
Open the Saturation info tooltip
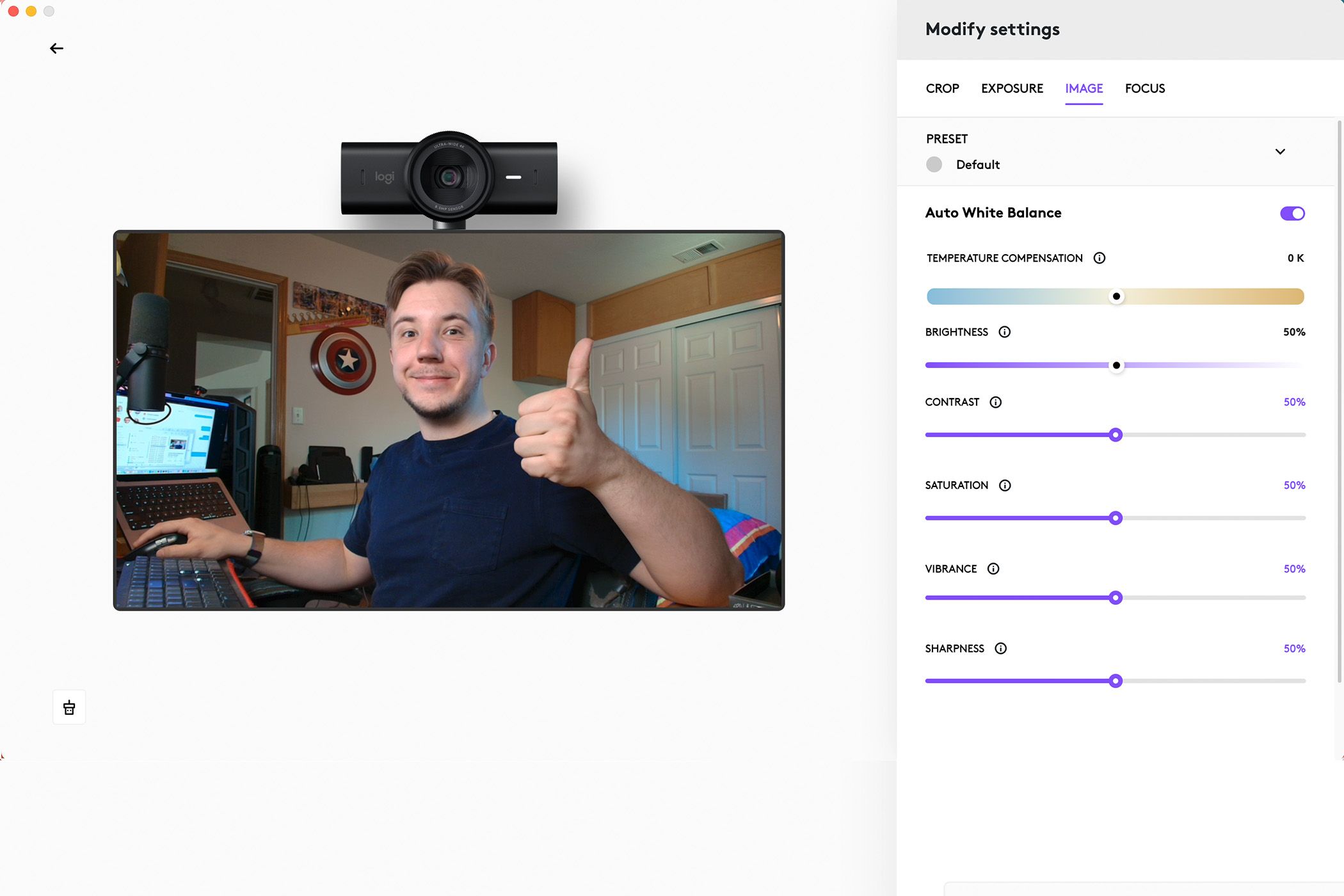click(1005, 485)
